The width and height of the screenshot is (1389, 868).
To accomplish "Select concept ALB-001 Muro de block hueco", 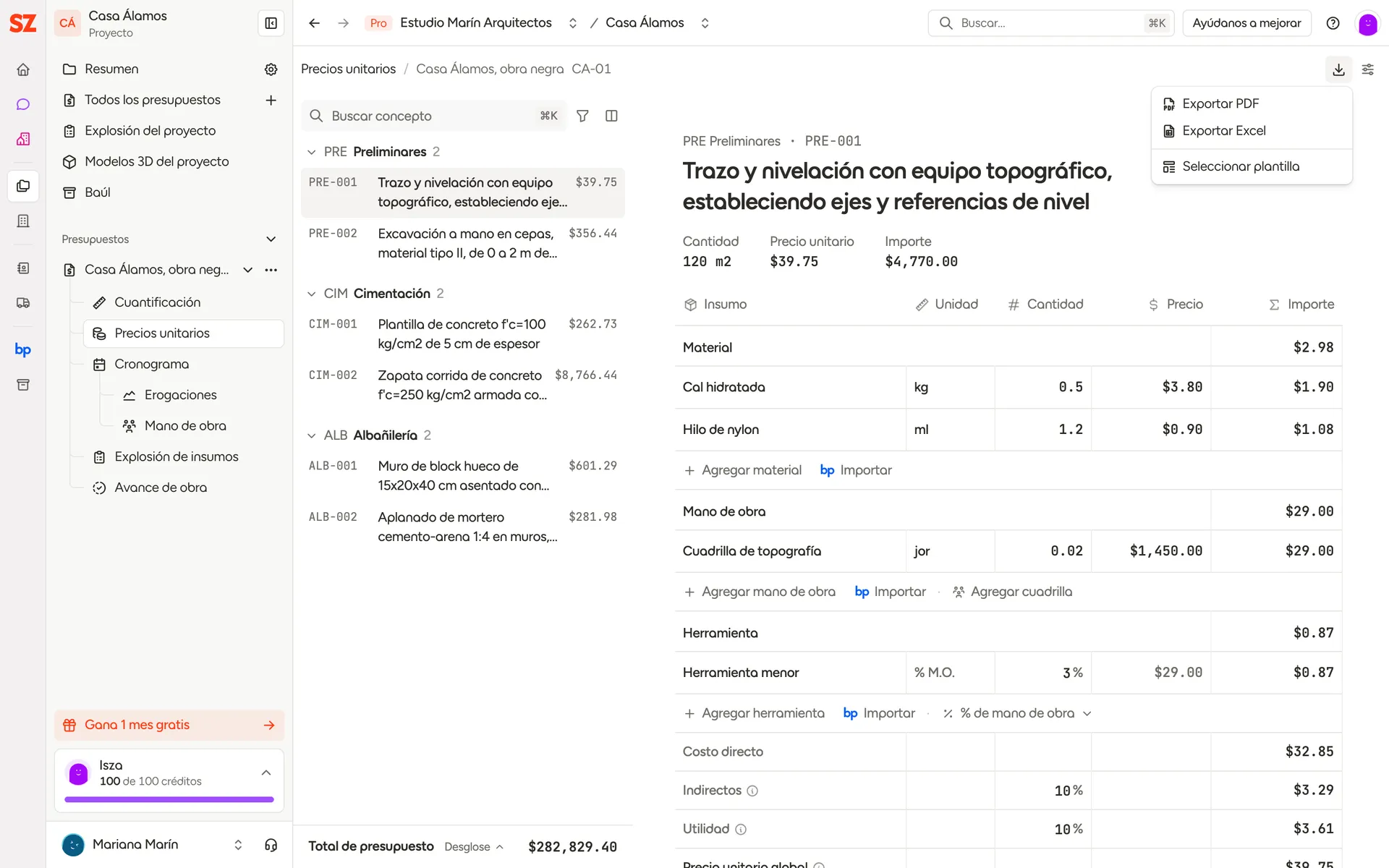I will pyautogui.click(x=463, y=476).
